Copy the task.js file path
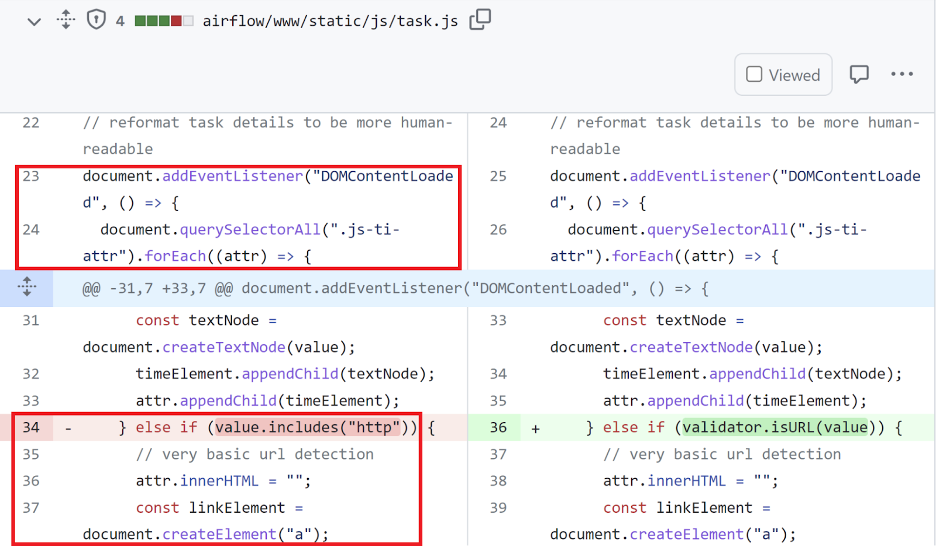Viewport: 936px width, 546px height. (480, 20)
